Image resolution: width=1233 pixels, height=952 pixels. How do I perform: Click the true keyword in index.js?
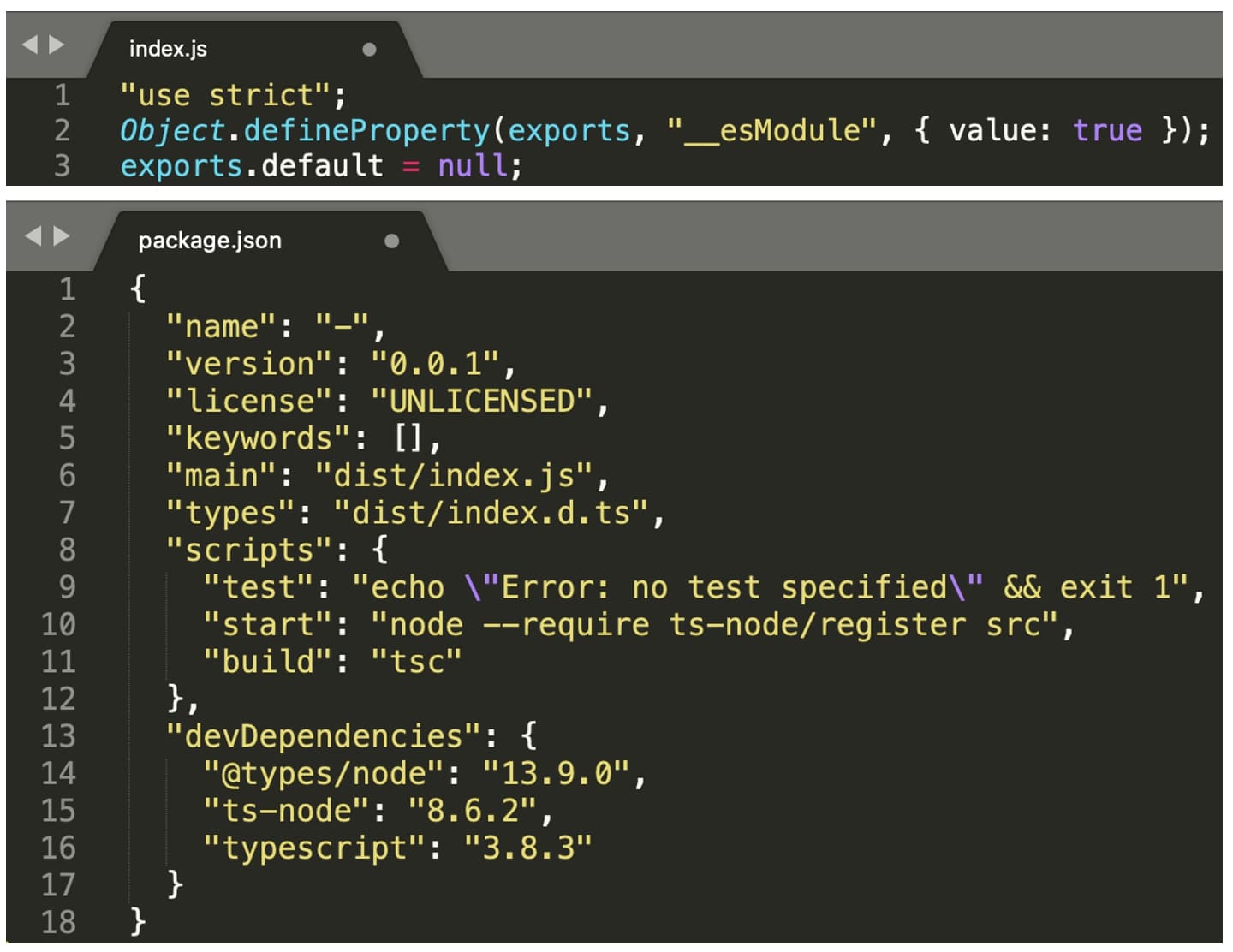click(1107, 131)
